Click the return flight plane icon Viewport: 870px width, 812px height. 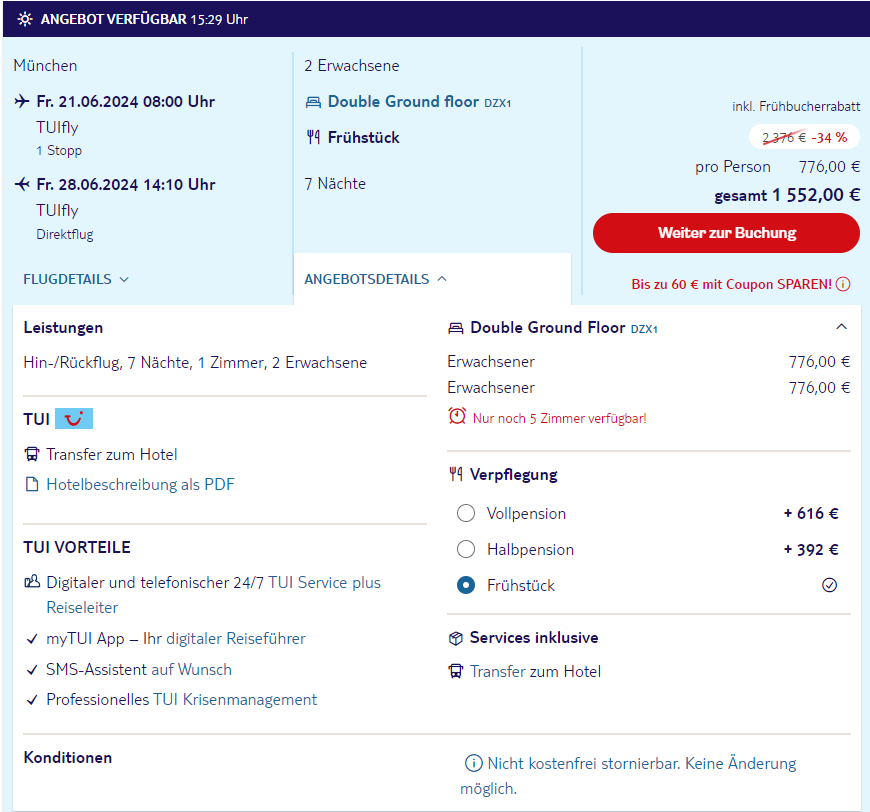pos(22,184)
